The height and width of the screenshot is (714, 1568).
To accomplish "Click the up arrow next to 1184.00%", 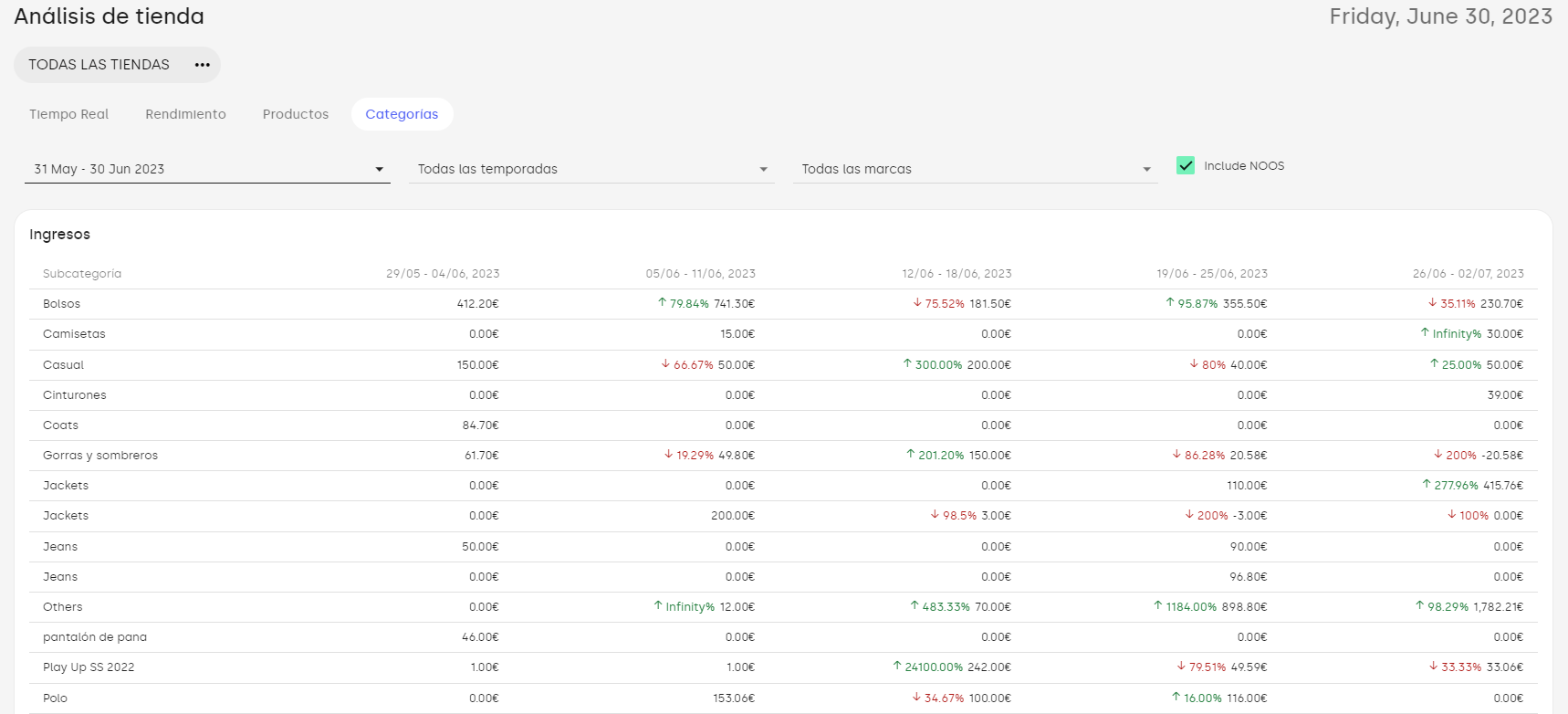I will (1158, 605).
